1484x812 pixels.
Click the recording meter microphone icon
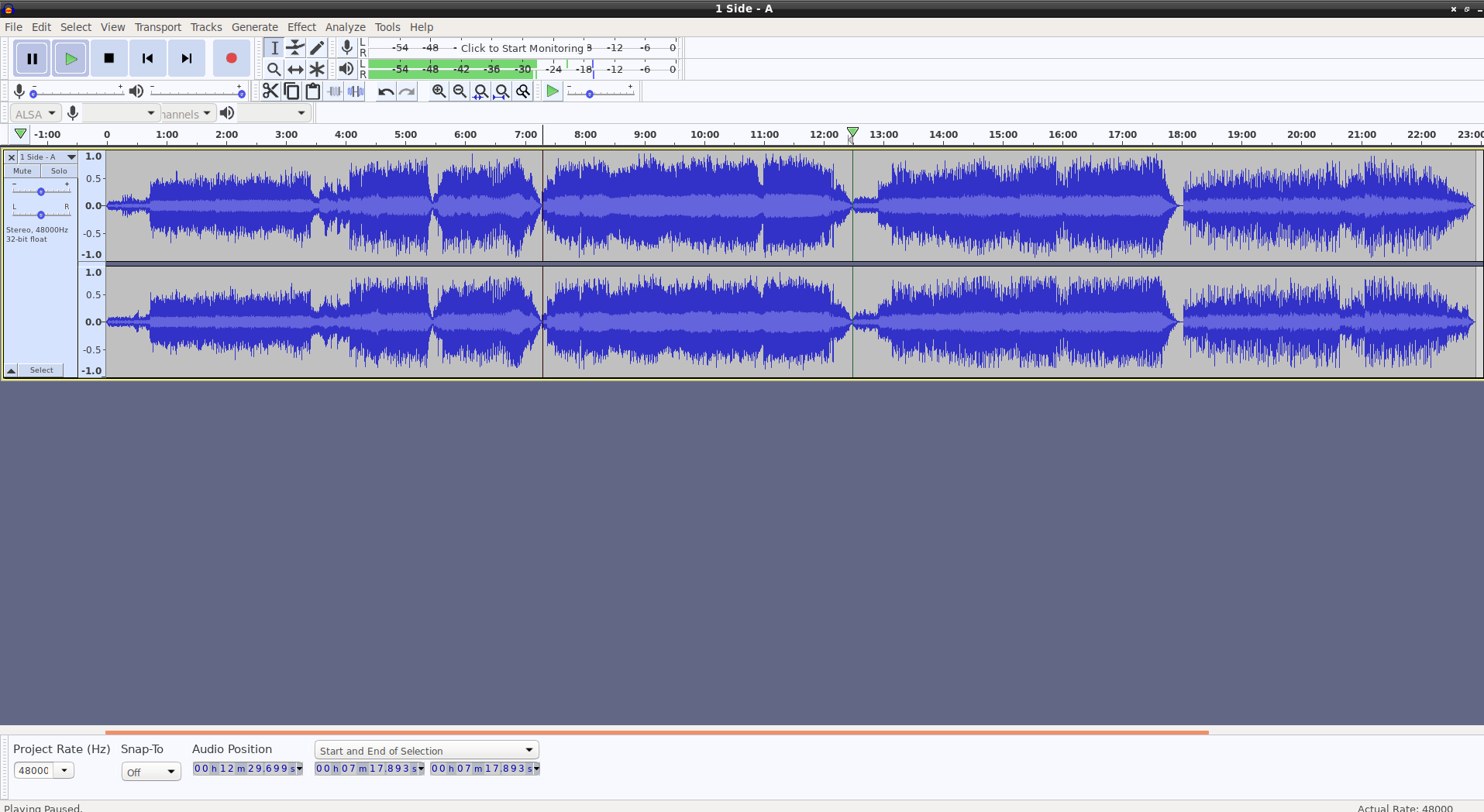(x=346, y=48)
